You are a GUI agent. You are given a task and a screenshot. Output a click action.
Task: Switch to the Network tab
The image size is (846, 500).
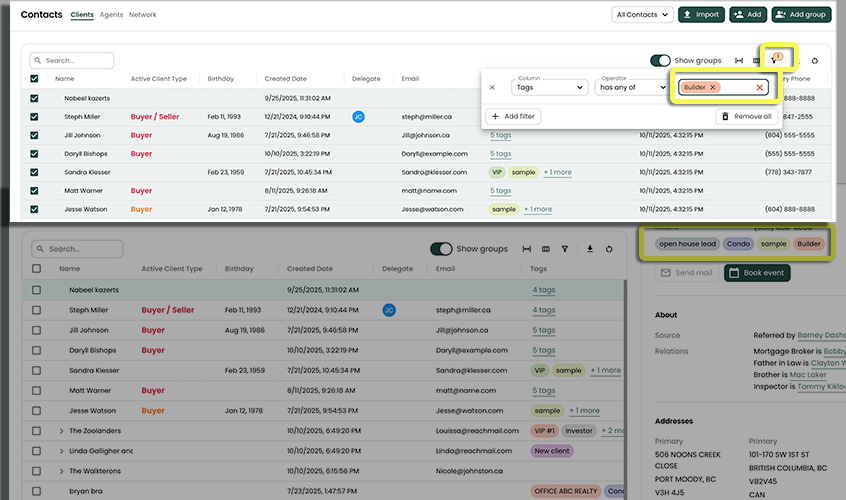143,15
